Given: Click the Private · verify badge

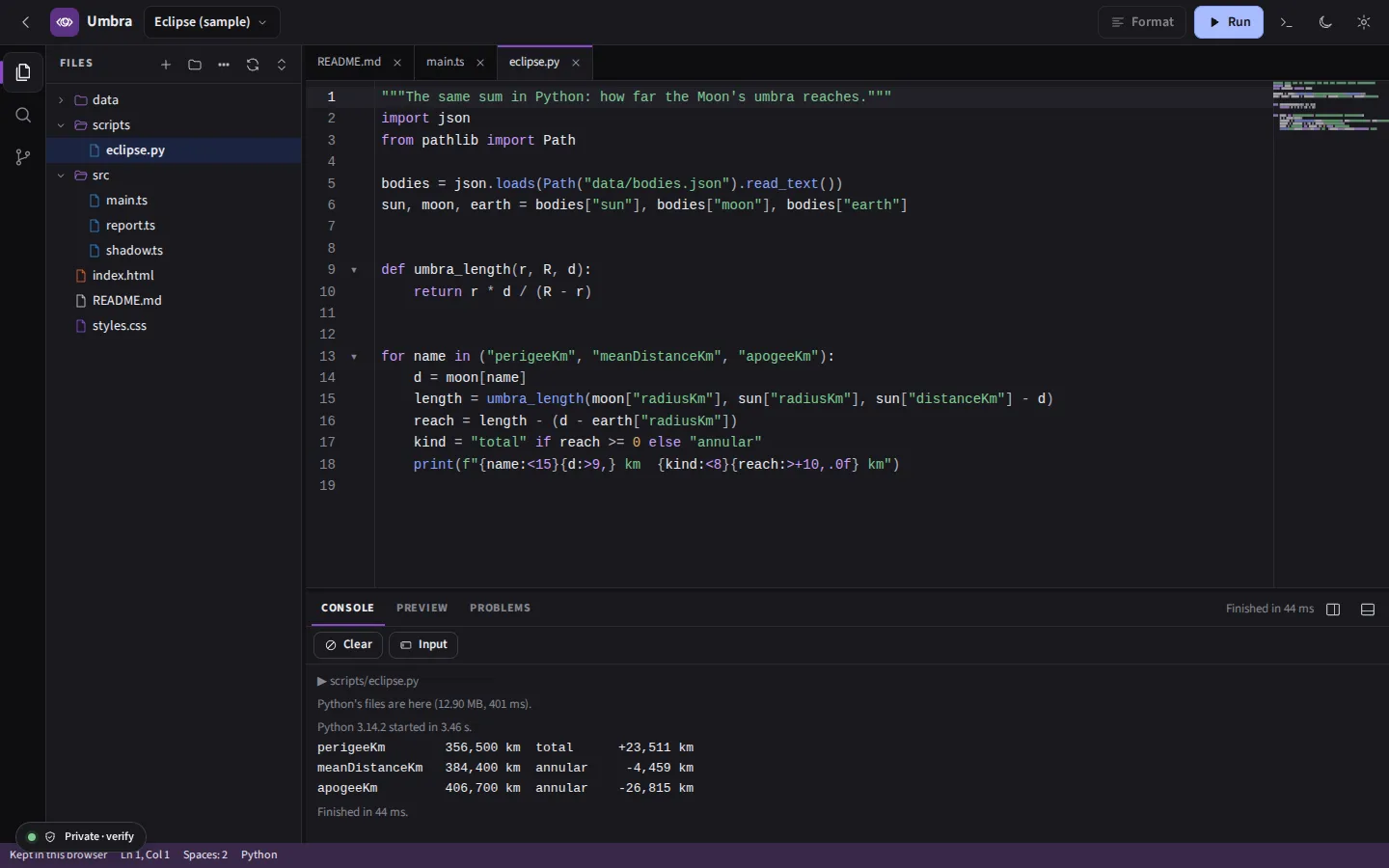Looking at the screenshot, I should pyautogui.click(x=81, y=837).
